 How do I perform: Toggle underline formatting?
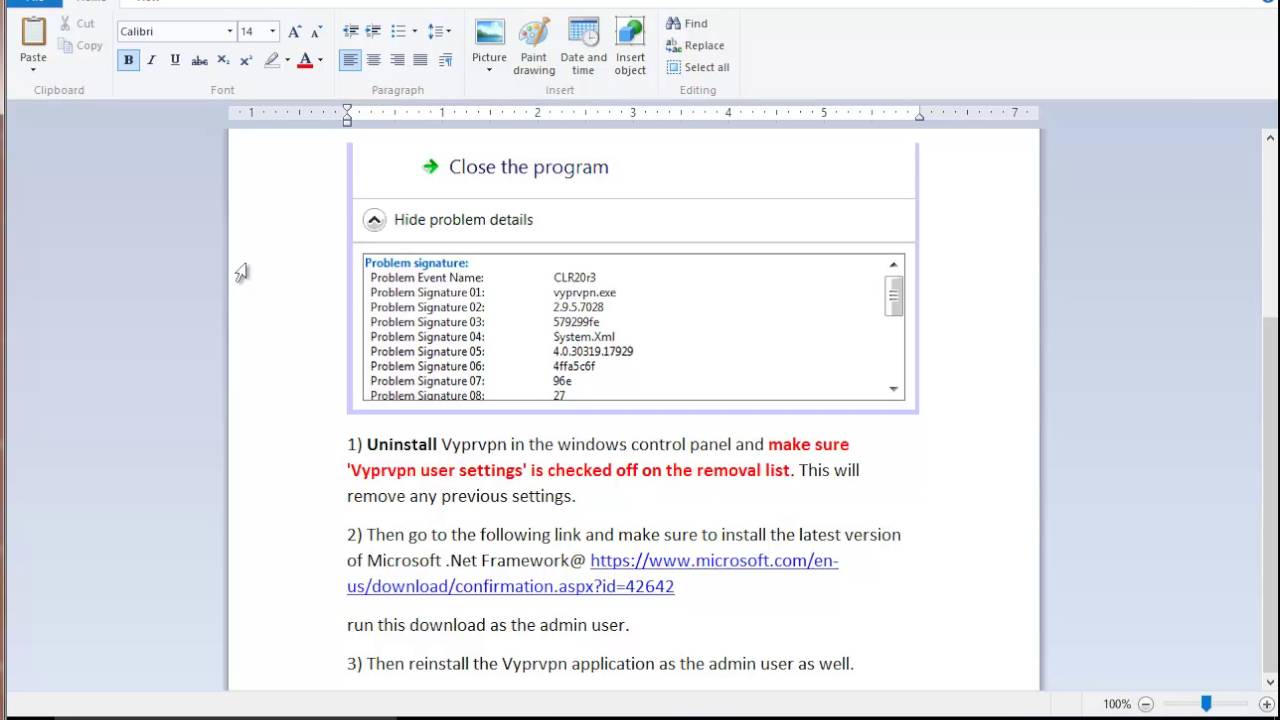(175, 60)
